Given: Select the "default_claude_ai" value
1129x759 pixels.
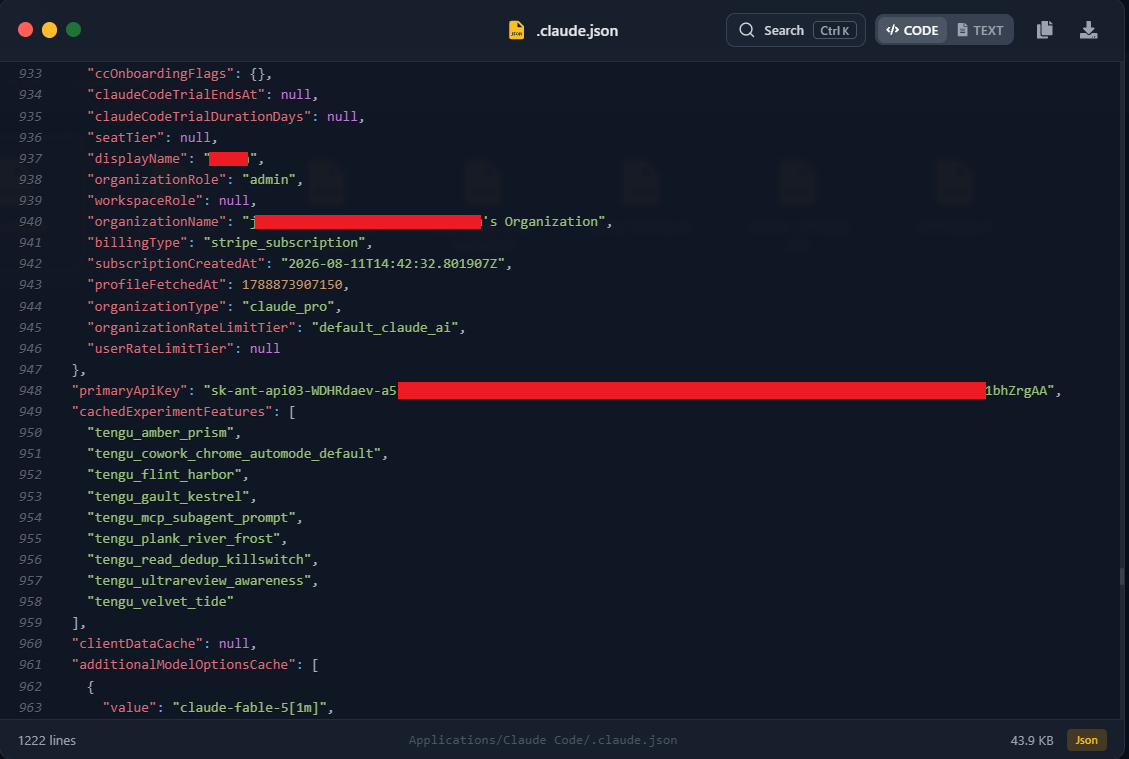Looking at the screenshot, I should (x=385, y=327).
